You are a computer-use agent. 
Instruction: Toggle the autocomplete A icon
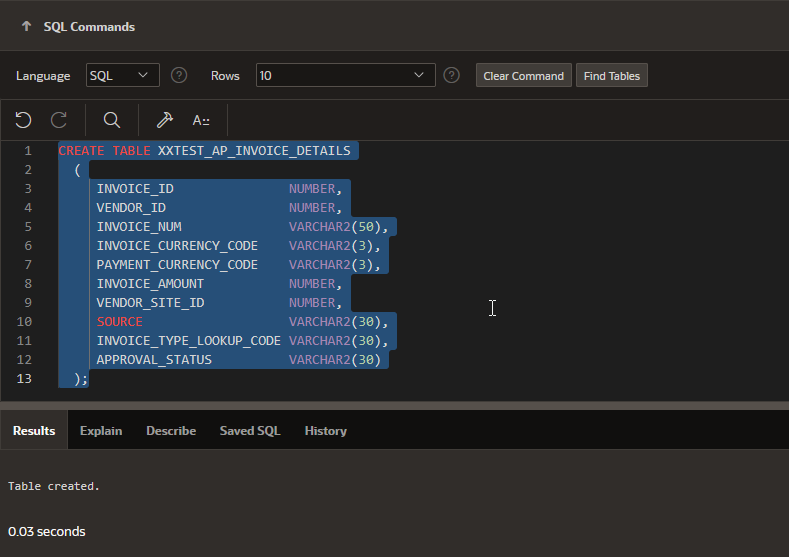(x=201, y=120)
